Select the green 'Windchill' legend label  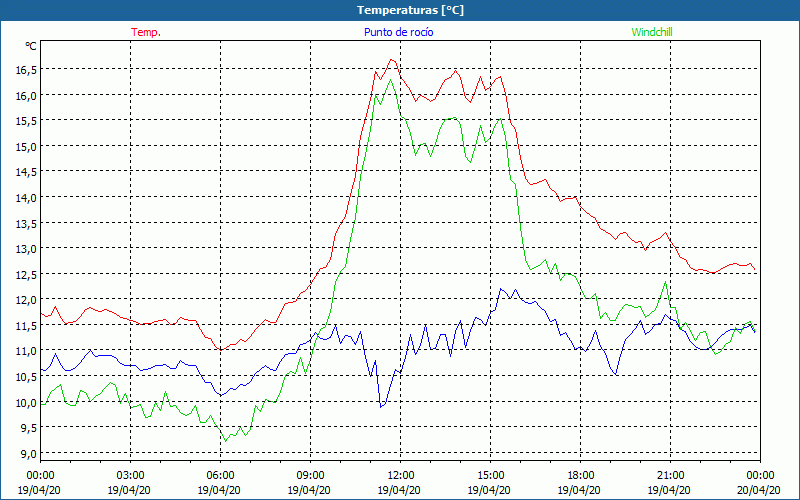click(652, 32)
